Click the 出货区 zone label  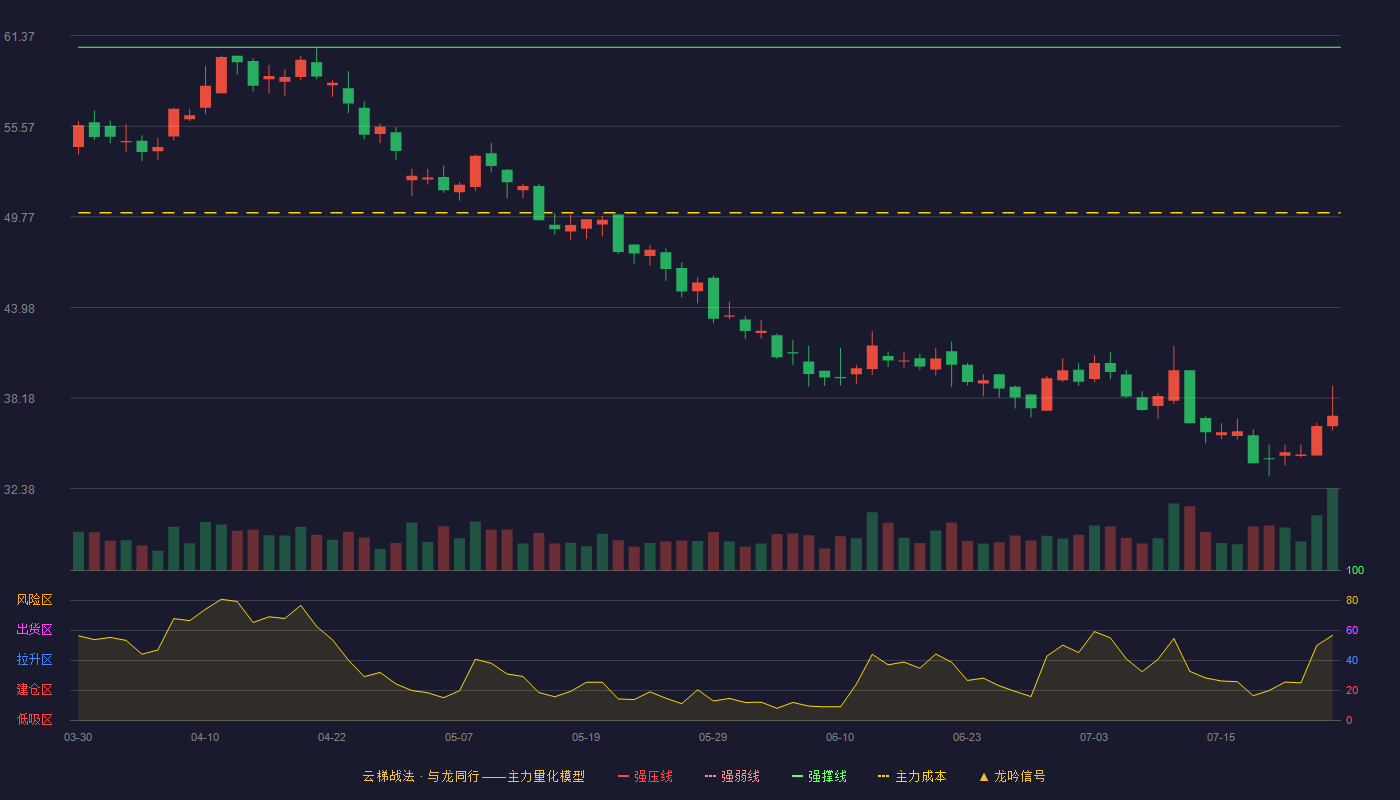[34, 630]
